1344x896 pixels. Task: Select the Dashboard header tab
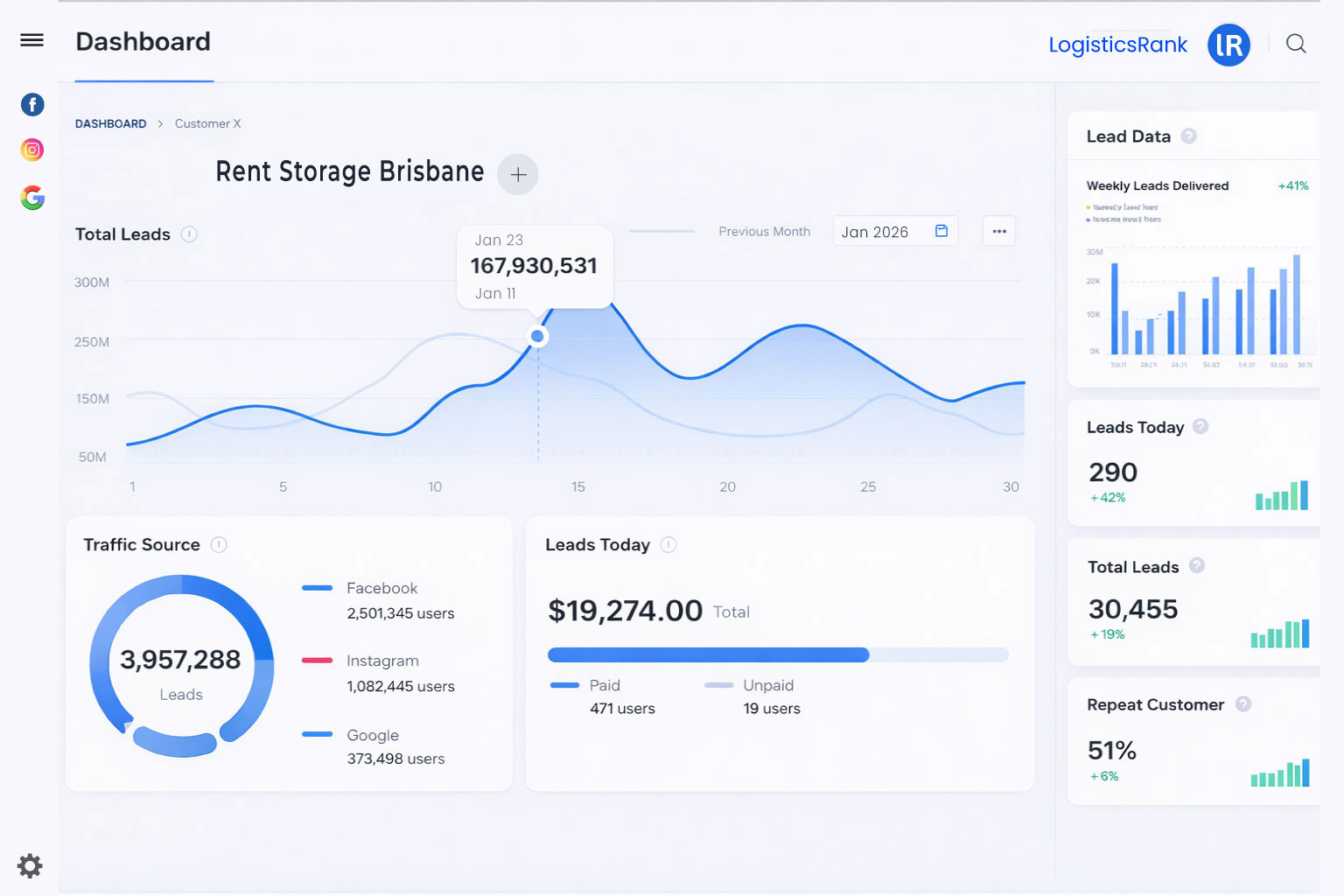[x=143, y=42]
